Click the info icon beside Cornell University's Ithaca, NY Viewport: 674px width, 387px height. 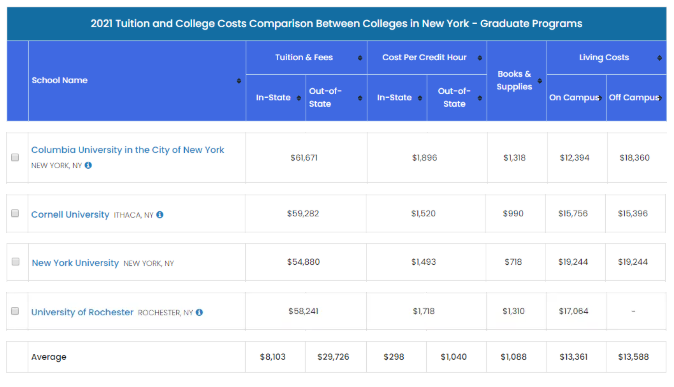pos(160,215)
